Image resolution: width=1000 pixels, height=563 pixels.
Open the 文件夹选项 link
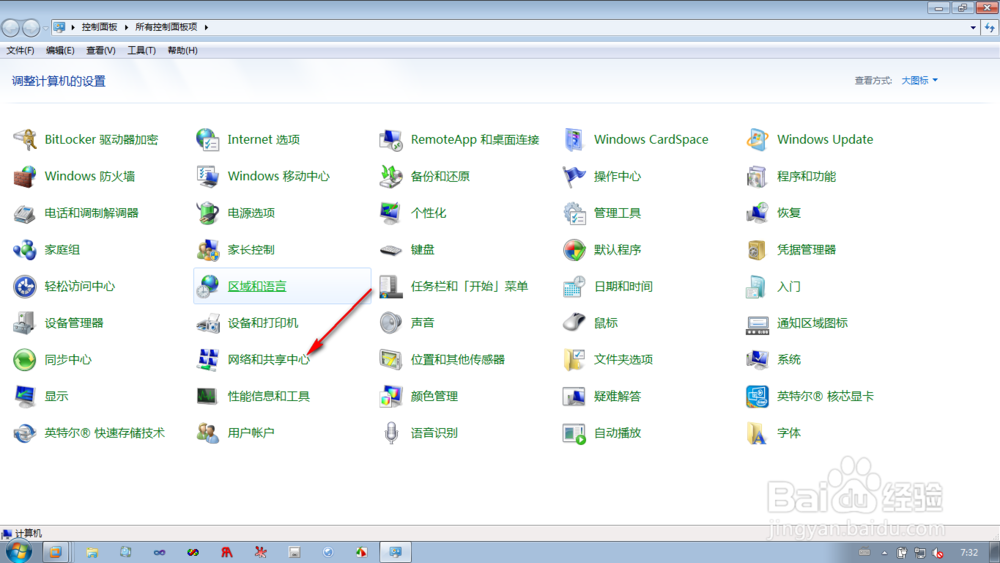[x=623, y=360]
